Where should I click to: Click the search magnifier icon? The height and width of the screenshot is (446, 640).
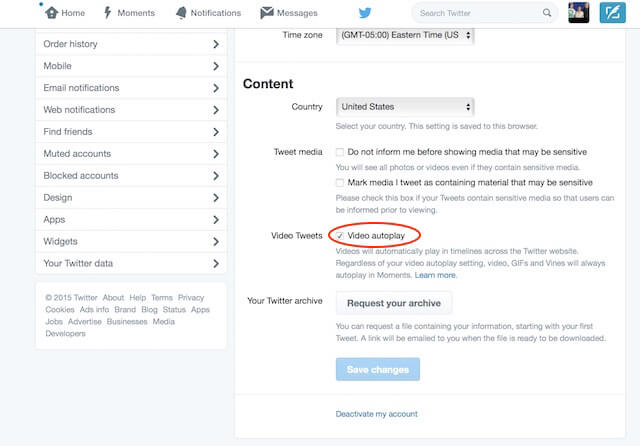tap(547, 13)
